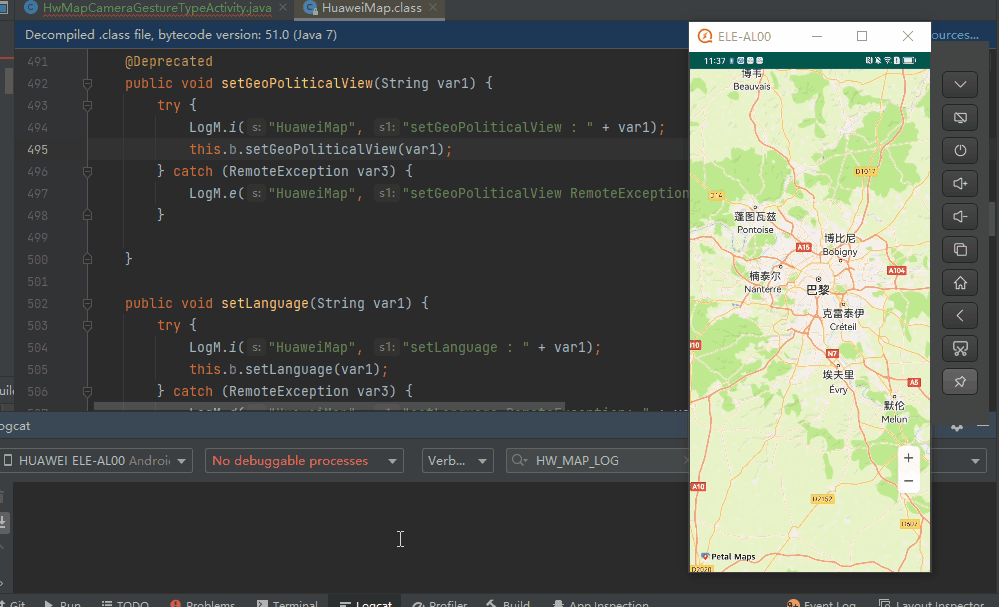Collapse the device toolbar with chevron
The width and height of the screenshot is (999, 607).
960,84
